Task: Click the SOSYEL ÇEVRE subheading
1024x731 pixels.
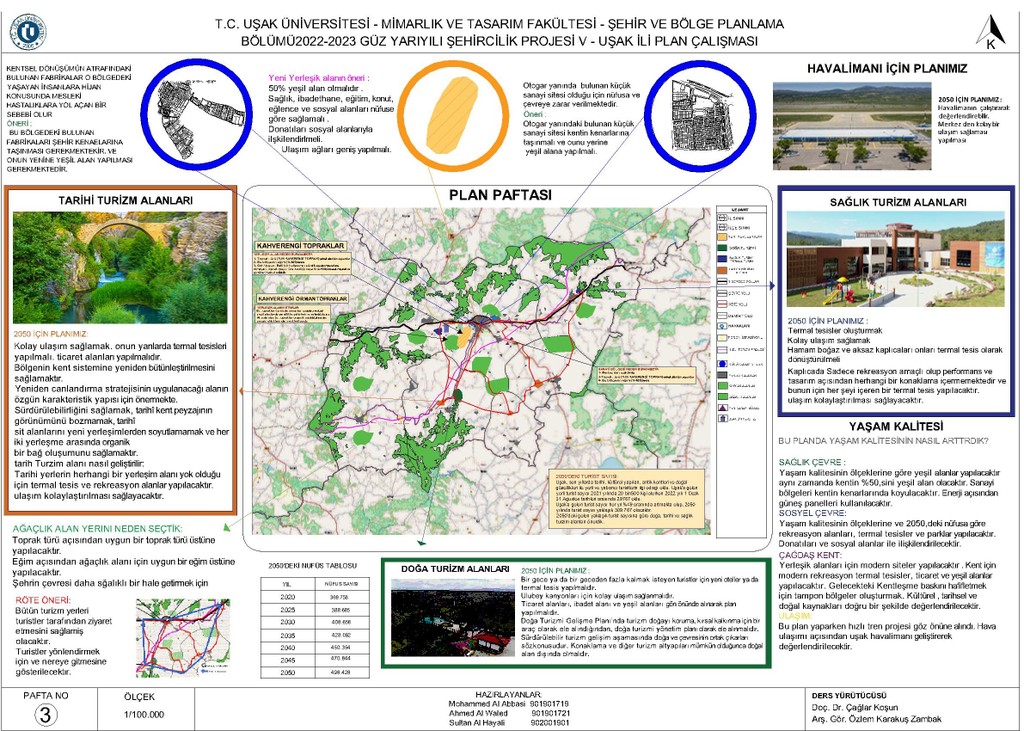Action: point(812,513)
